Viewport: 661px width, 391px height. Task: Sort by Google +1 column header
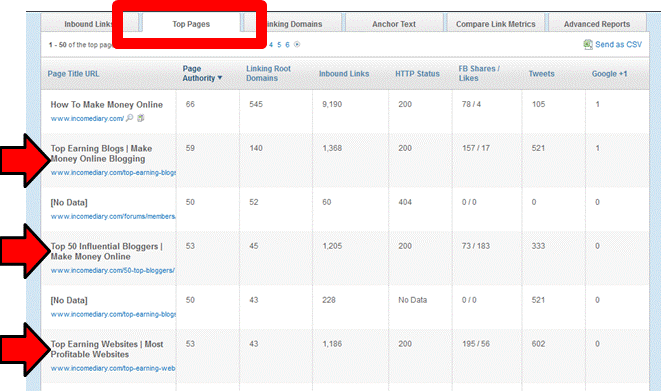pyautogui.click(x=610, y=74)
